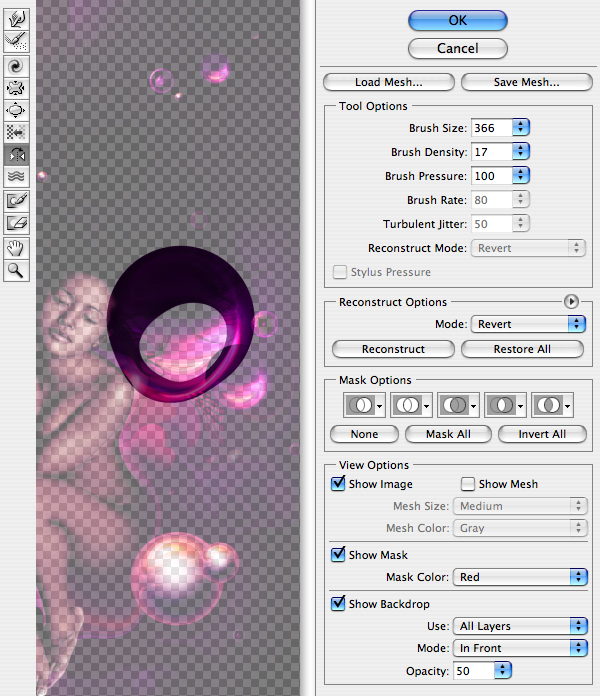Open the Mask Color dropdown
This screenshot has height=696, width=600.
520,577
